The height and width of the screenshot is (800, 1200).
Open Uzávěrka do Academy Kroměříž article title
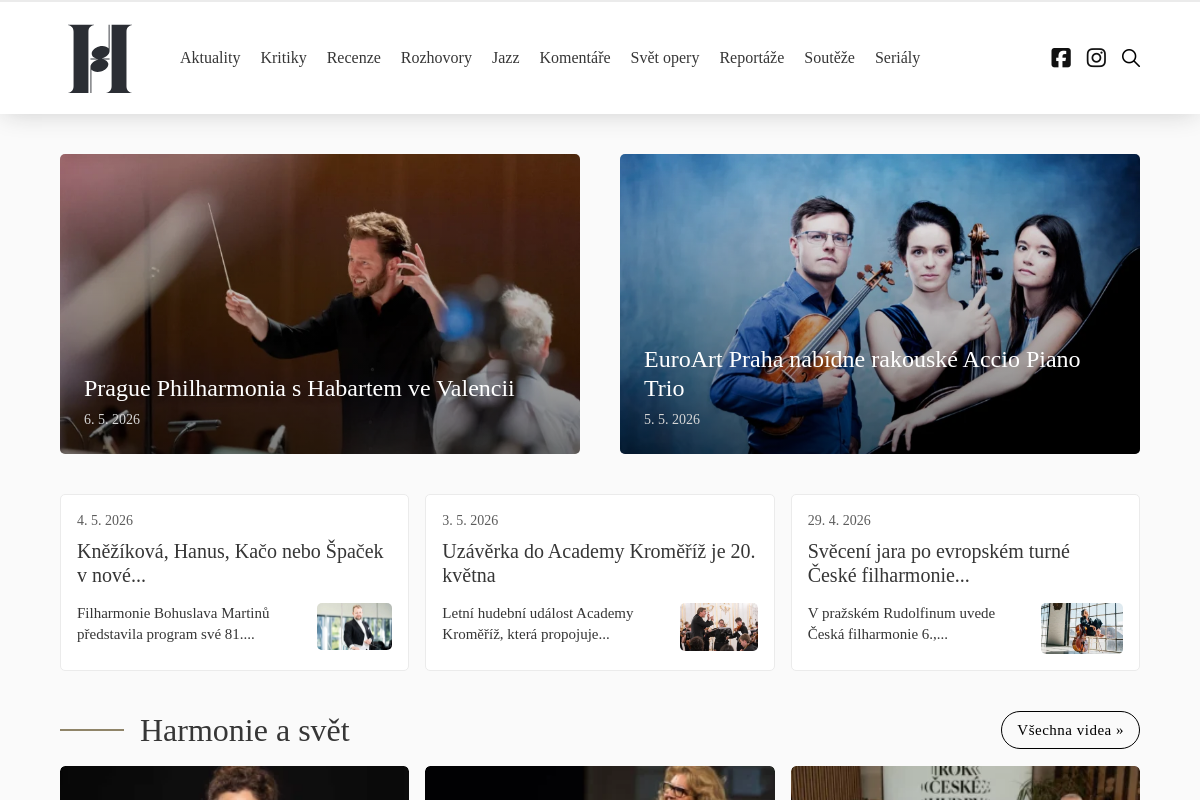(598, 563)
